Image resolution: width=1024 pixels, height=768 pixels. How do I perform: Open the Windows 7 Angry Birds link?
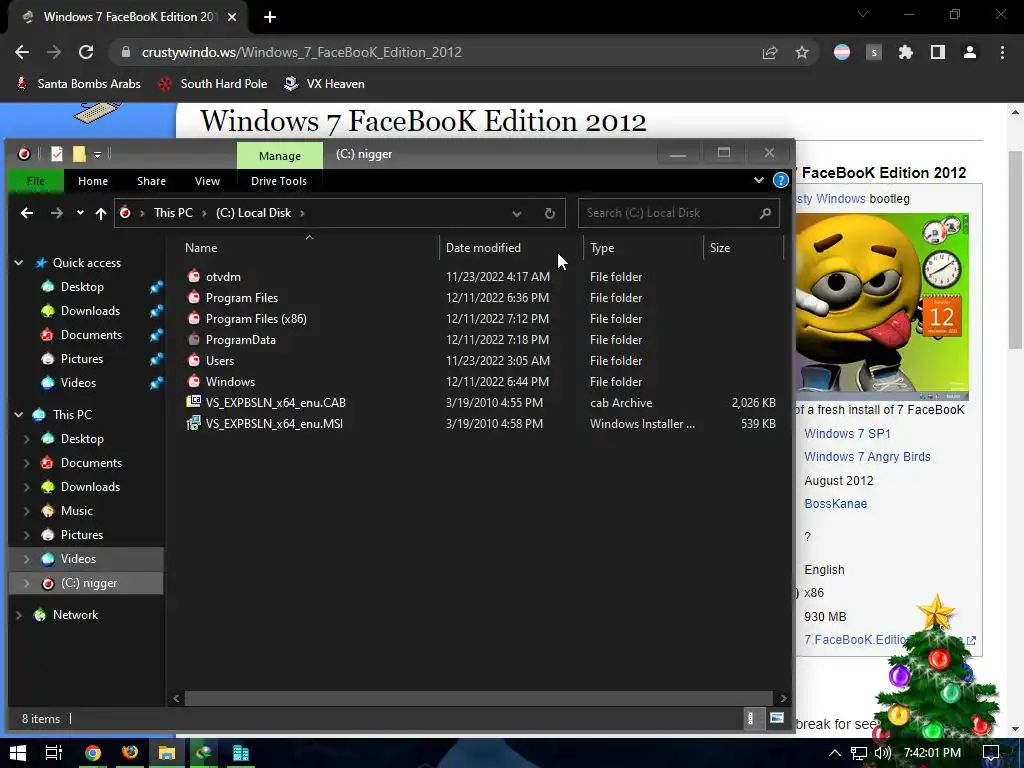pyautogui.click(x=867, y=457)
